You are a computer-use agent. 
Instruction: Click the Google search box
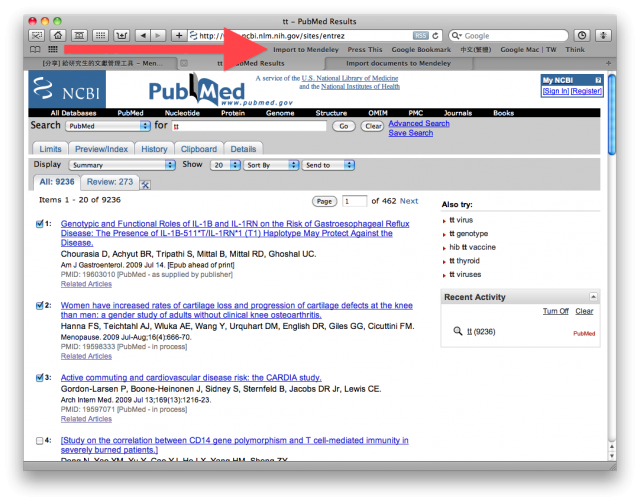click(x=508, y=36)
